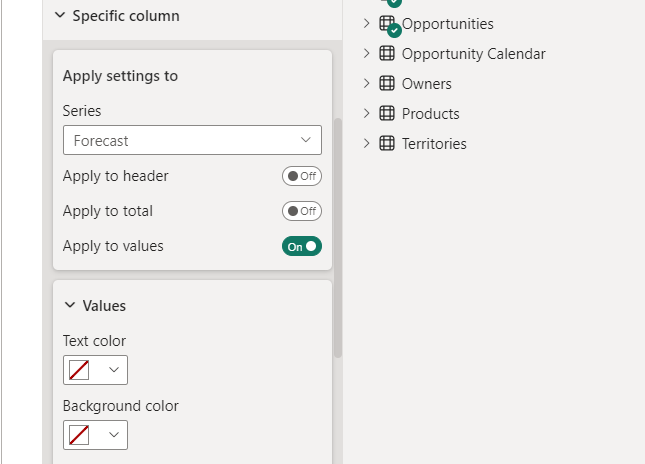
Task: Click the Opportunities table icon
Action: tap(388, 24)
